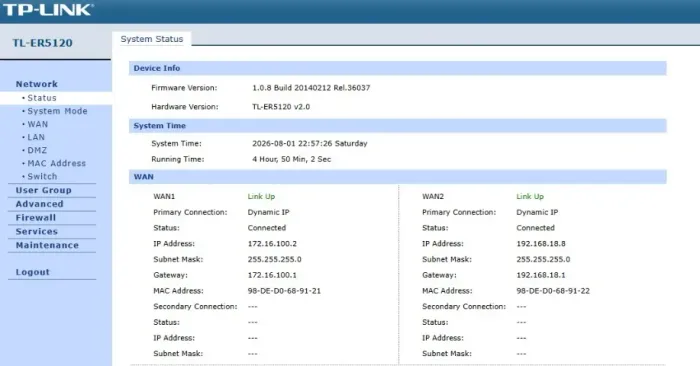Click the System Time section header
The image size is (700, 366).
click(397, 126)
